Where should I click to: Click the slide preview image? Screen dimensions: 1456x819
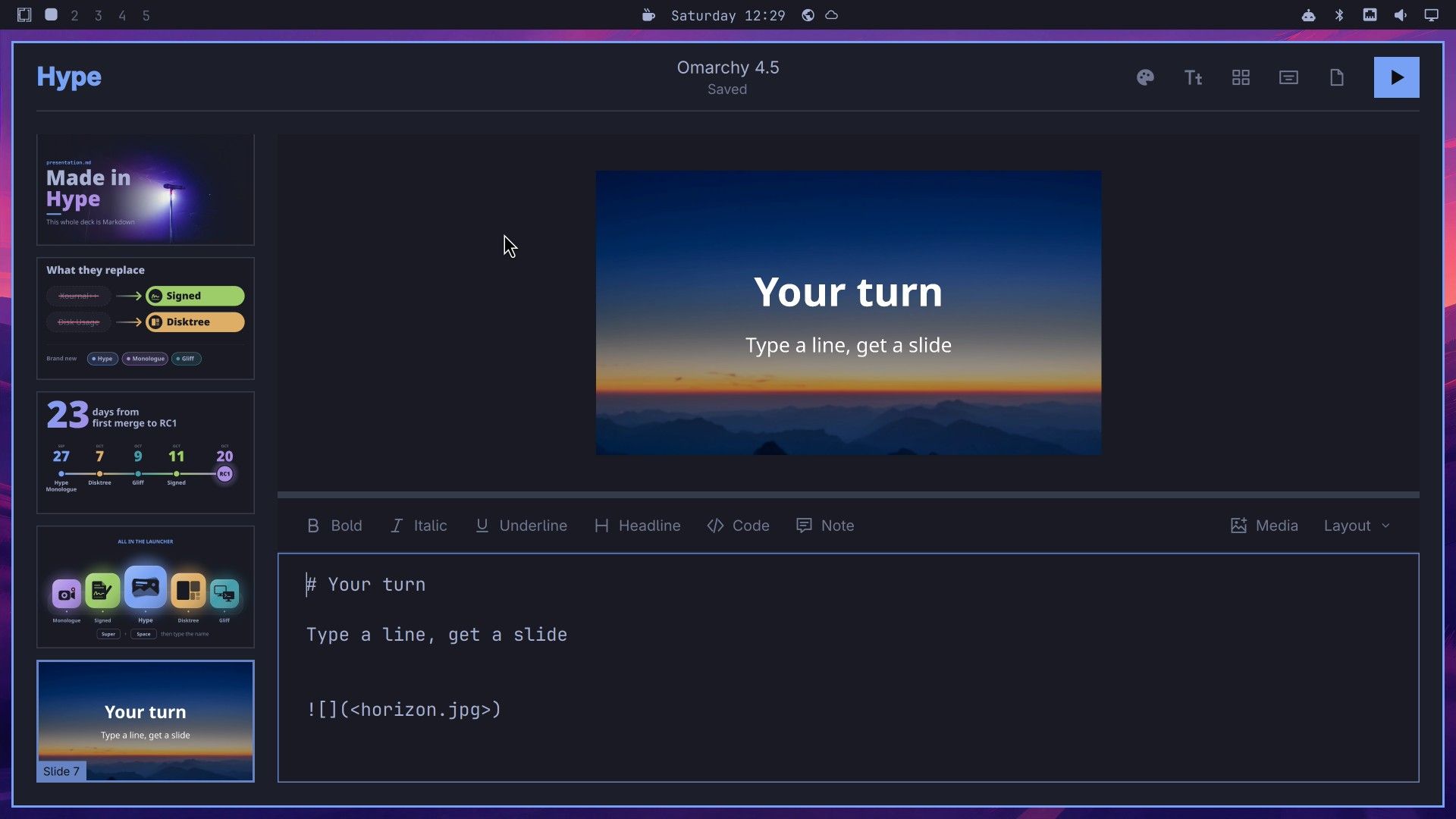[849, 312]
